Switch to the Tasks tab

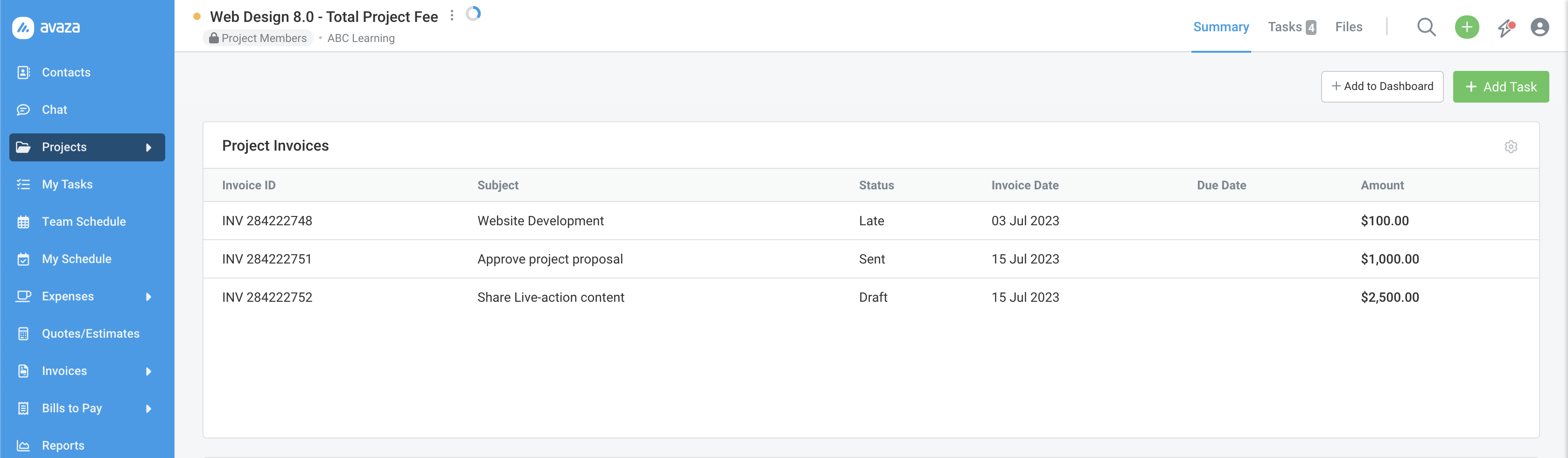tap(1292, 27)
